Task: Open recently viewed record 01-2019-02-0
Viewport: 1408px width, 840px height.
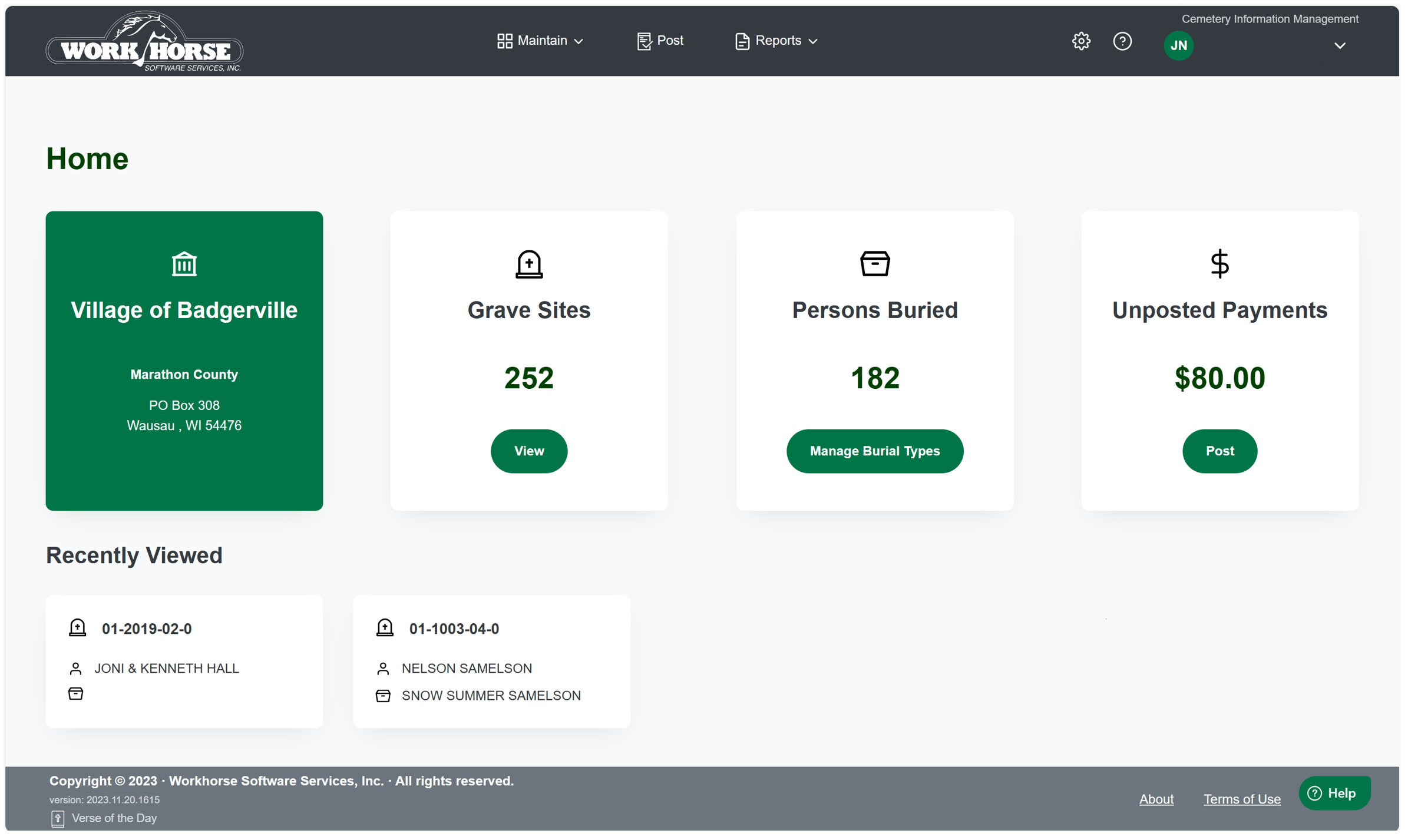Action: 147,629
